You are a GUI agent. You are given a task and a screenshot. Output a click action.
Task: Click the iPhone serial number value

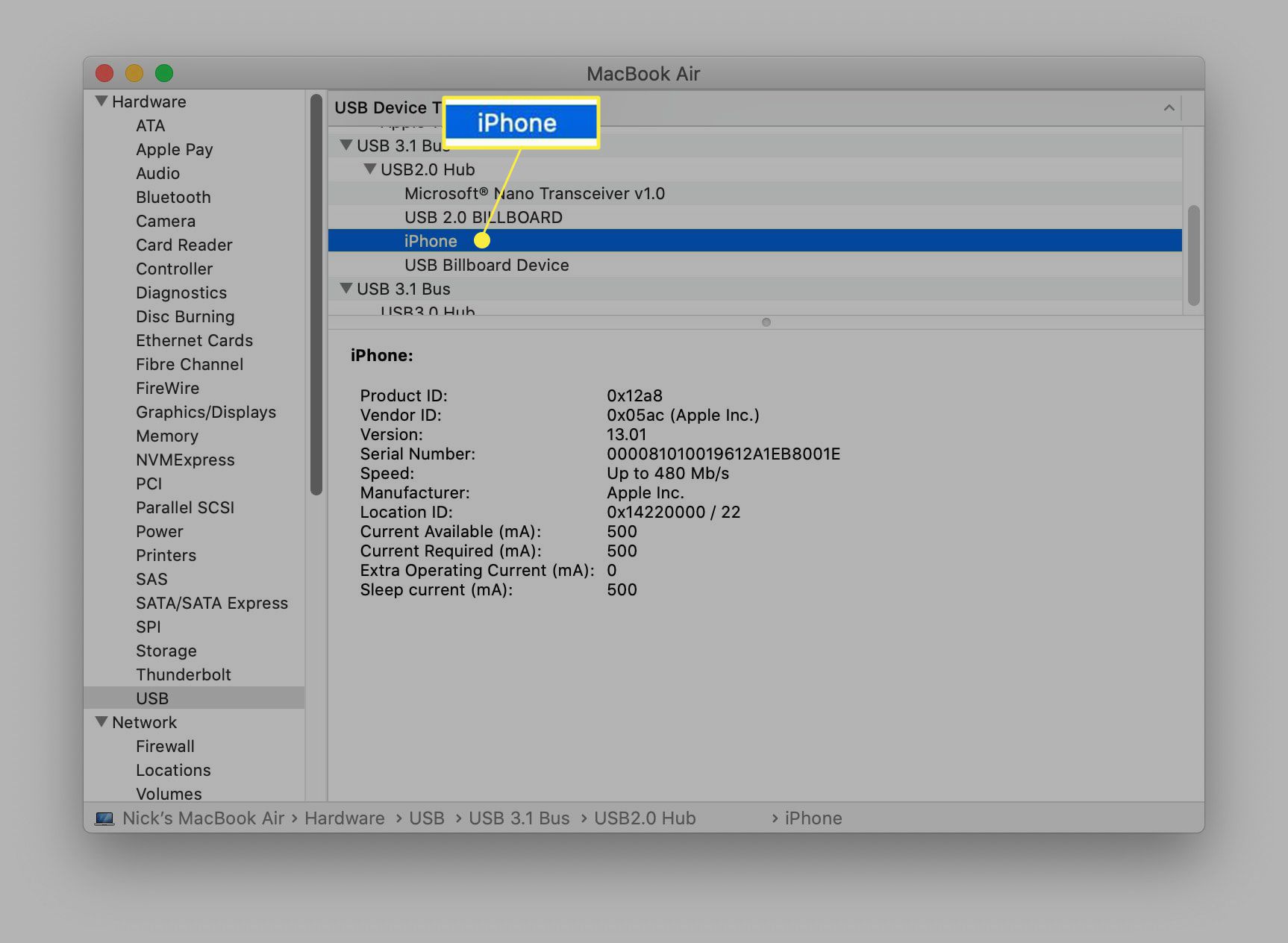pyautogui.click(x=723, y=454)
